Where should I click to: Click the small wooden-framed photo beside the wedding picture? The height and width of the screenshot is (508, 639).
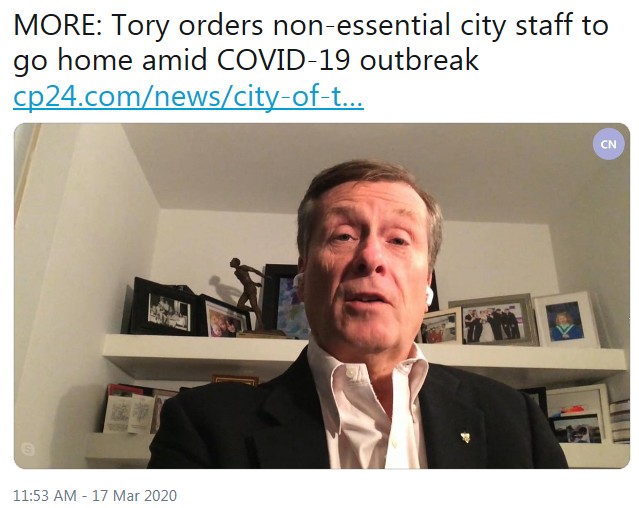pos(439,327)
